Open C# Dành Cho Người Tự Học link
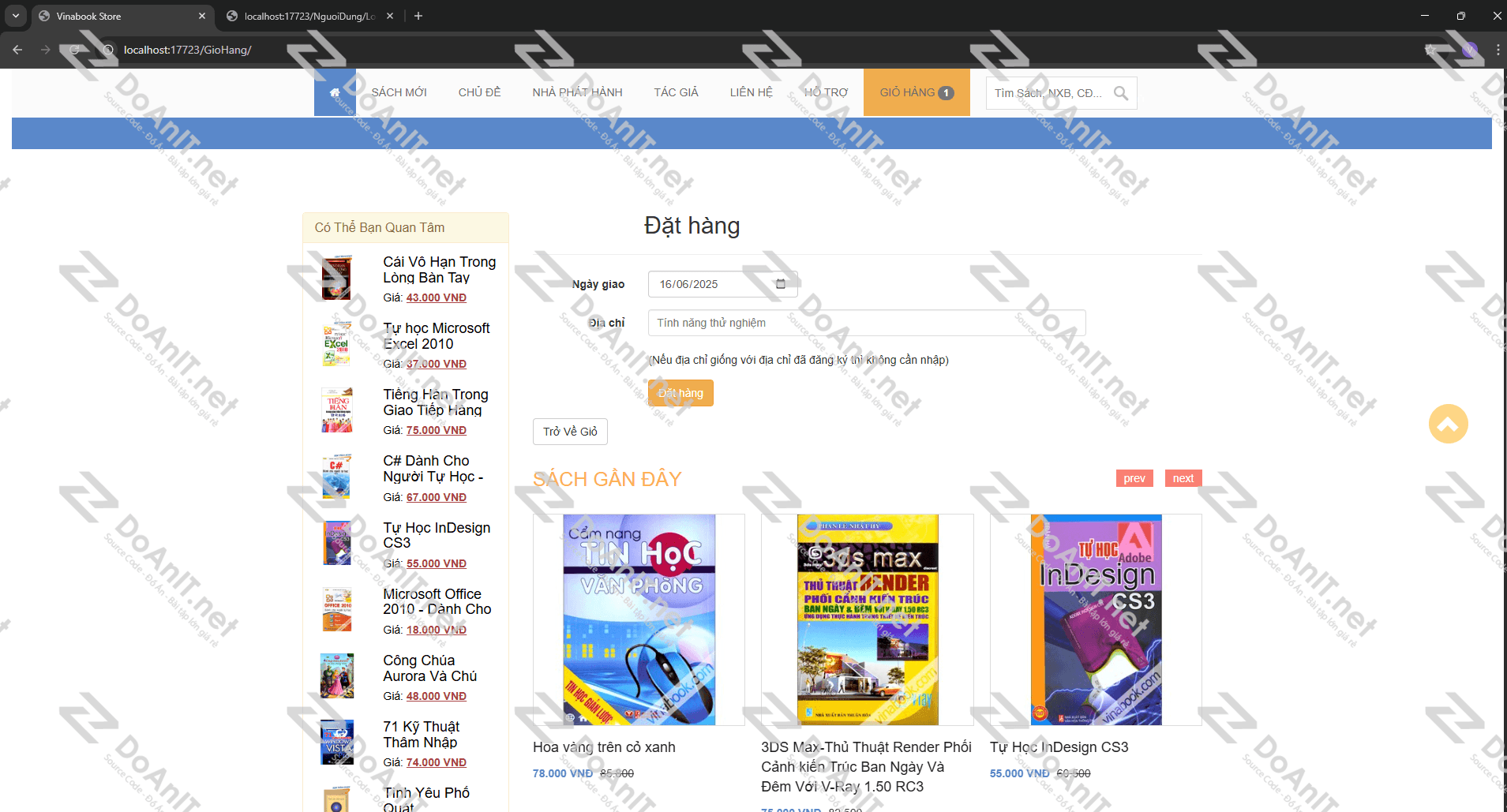 click(x=433, y=469)
